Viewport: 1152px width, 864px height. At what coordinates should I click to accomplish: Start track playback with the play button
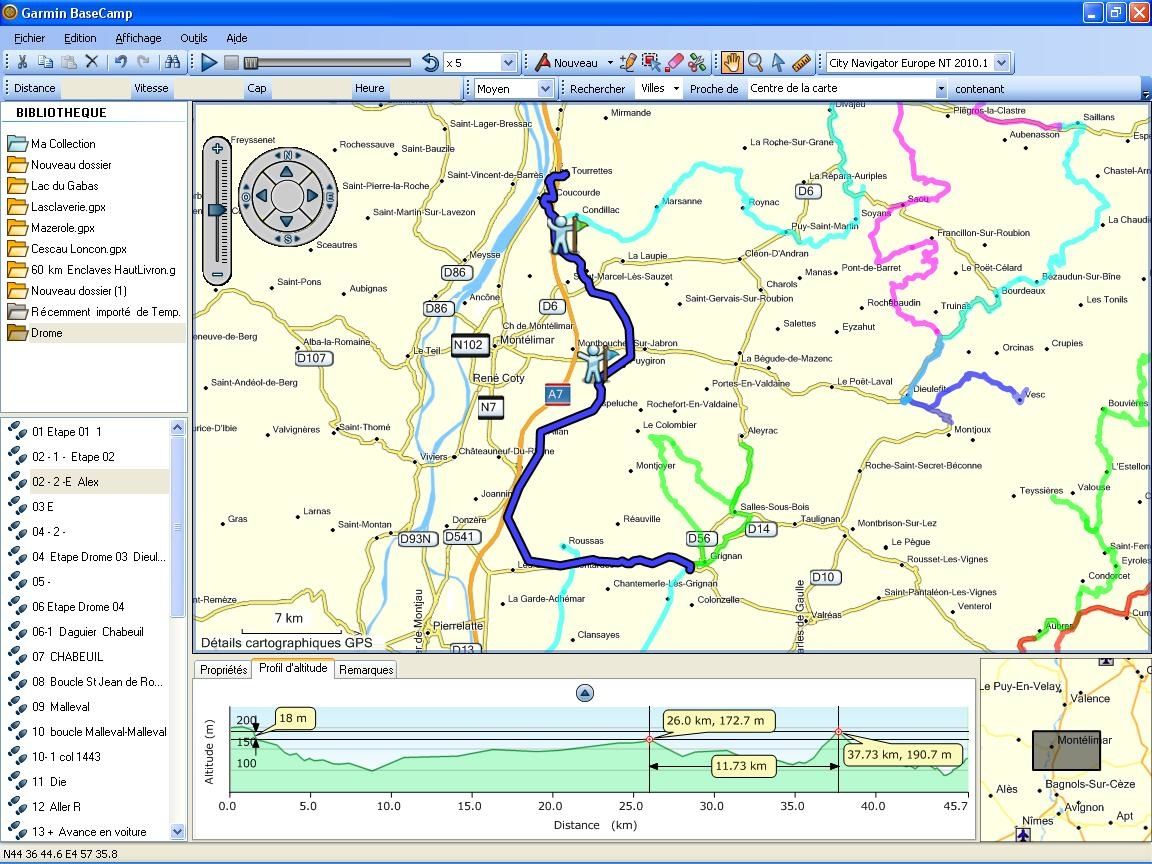[209, 62]
